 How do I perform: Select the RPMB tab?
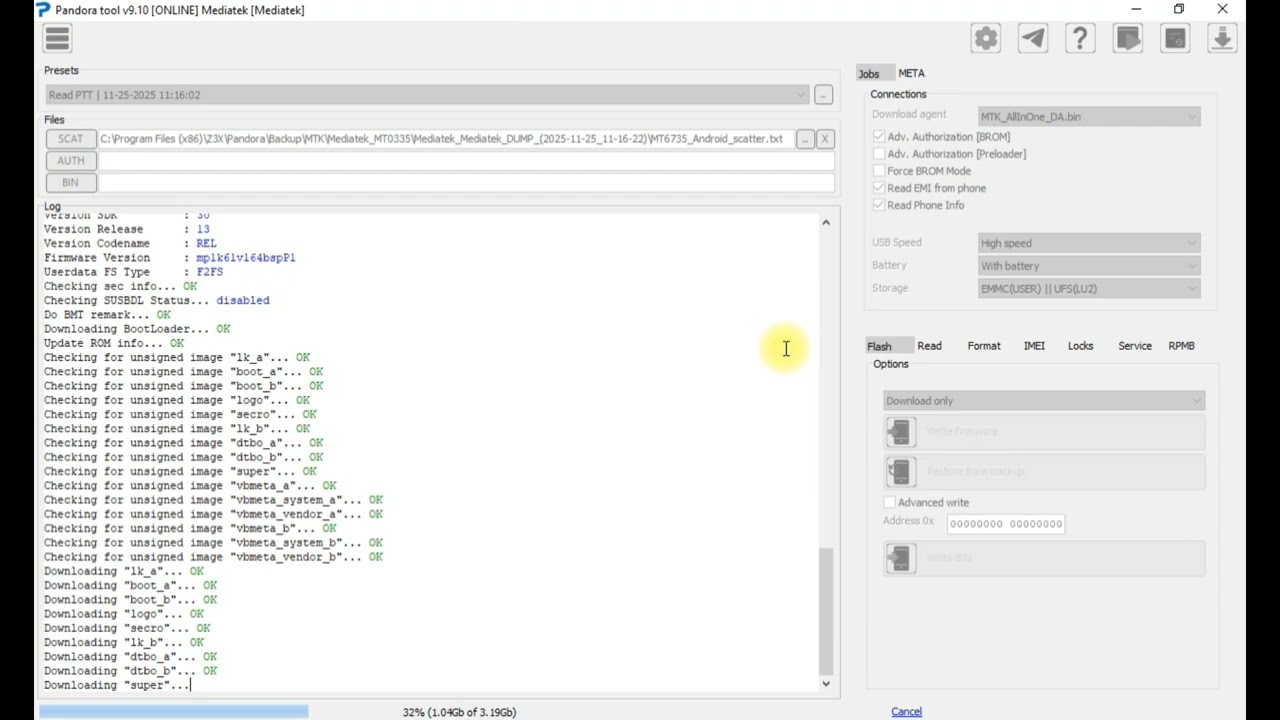pyautogui.click(x=1181, y=346)
